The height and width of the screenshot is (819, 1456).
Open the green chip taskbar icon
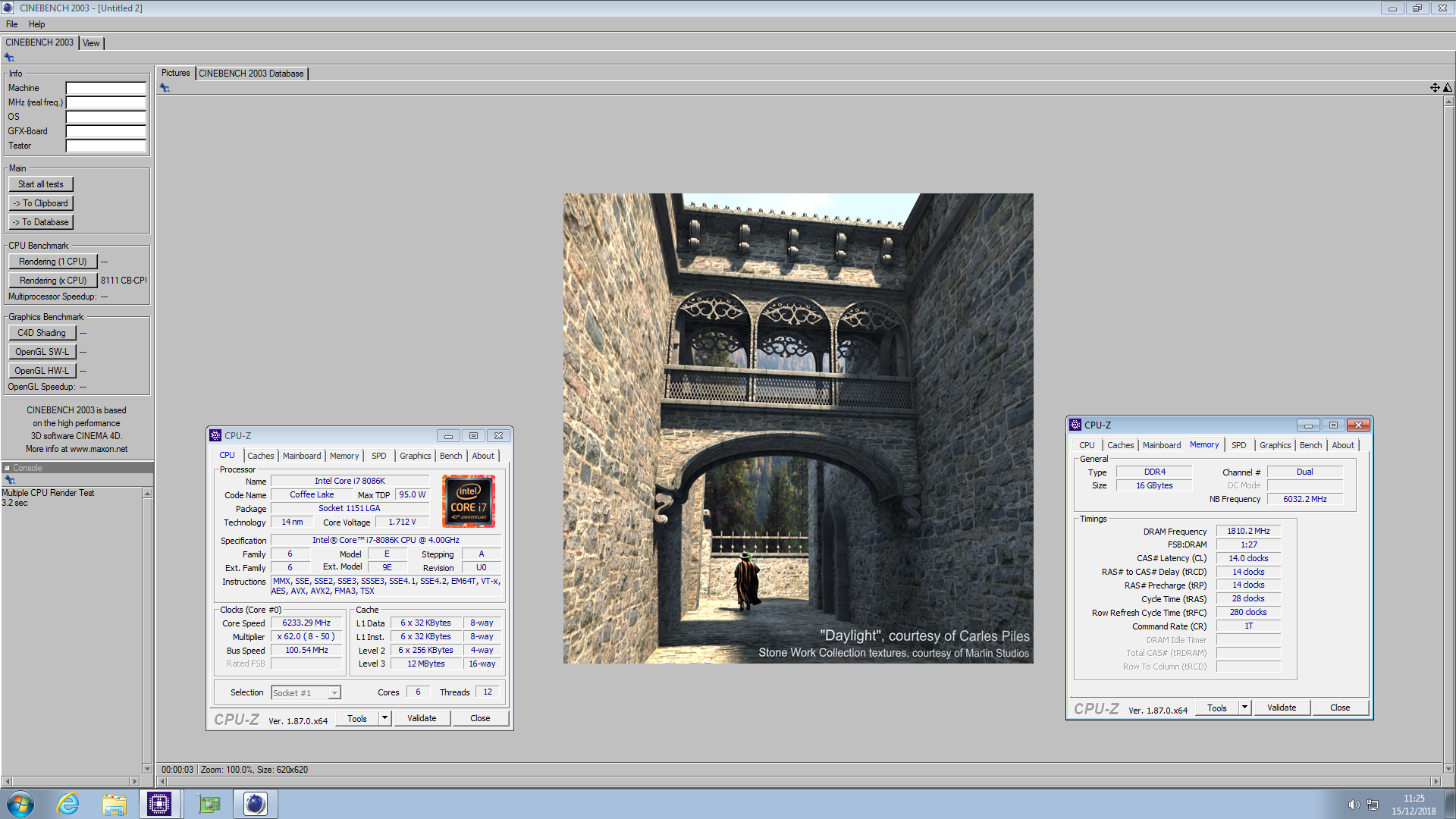pyautogui.click(x=209, y=804)
